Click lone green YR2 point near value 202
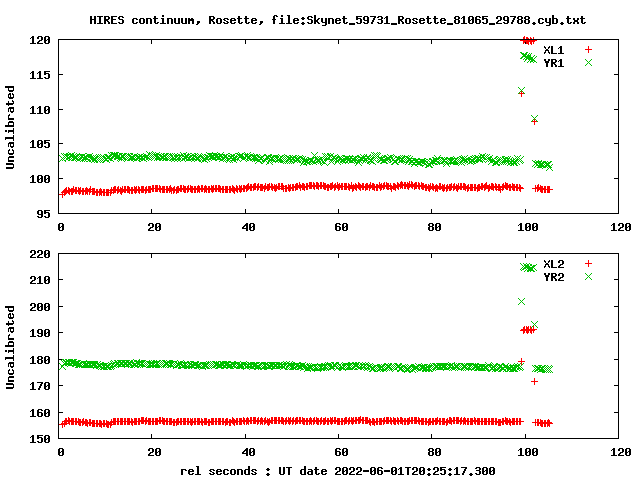This screenshot has width=640, height=480. tap(521, 302)
